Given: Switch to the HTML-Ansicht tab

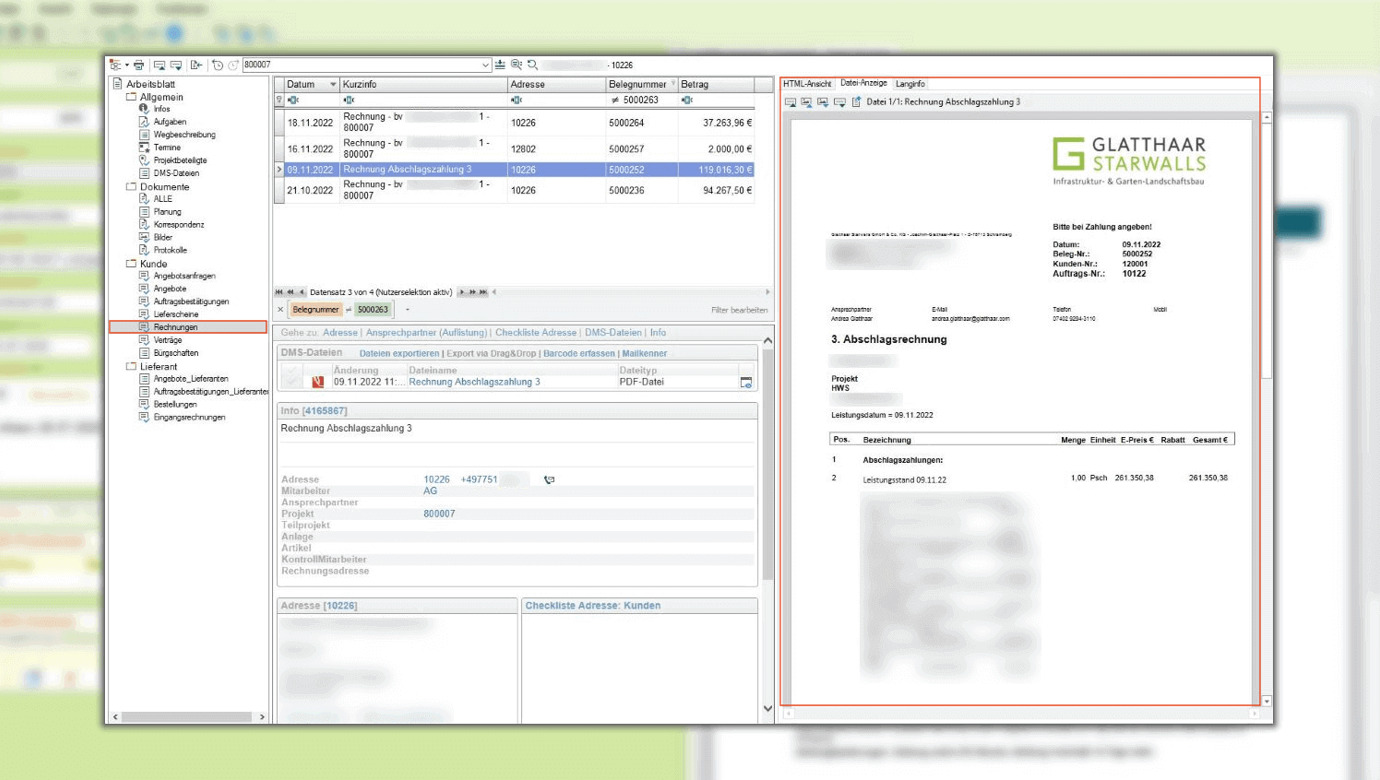Looking at the screenshot, I should (x=807, y=84).
